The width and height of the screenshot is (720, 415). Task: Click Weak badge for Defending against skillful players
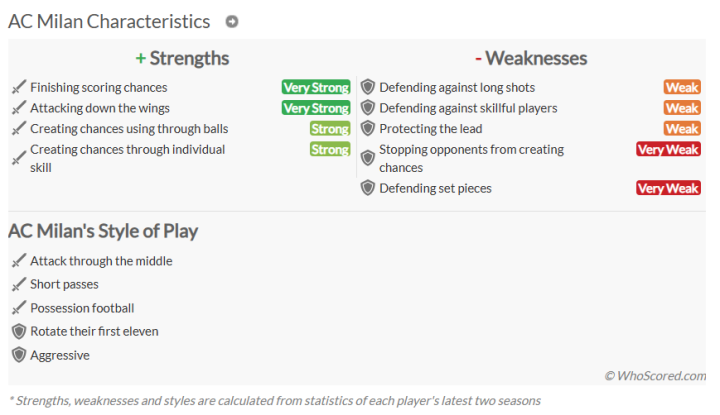tap(681, 108)
